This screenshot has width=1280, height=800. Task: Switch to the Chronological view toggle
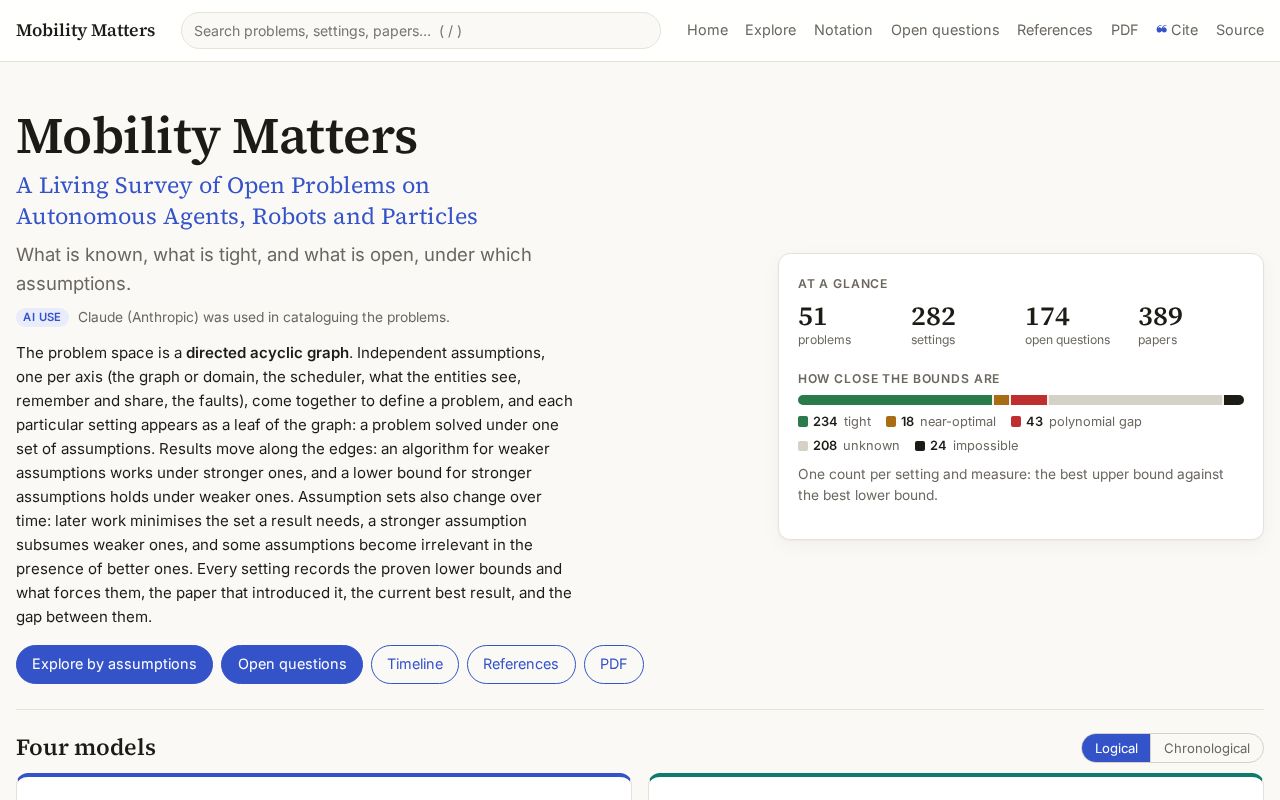click(x=1207, y=748)
